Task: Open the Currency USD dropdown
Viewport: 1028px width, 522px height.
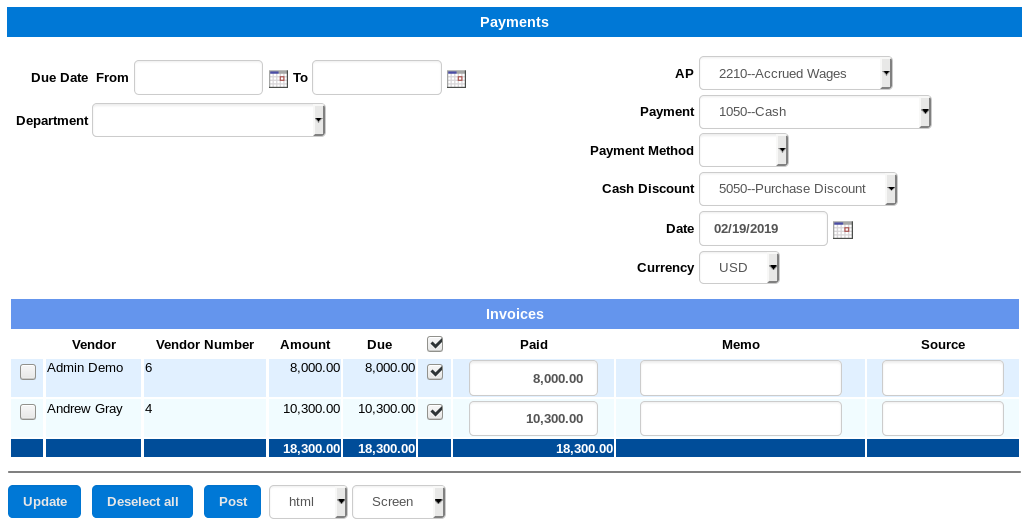Action: pyautogui.click(x=739, y=268)
